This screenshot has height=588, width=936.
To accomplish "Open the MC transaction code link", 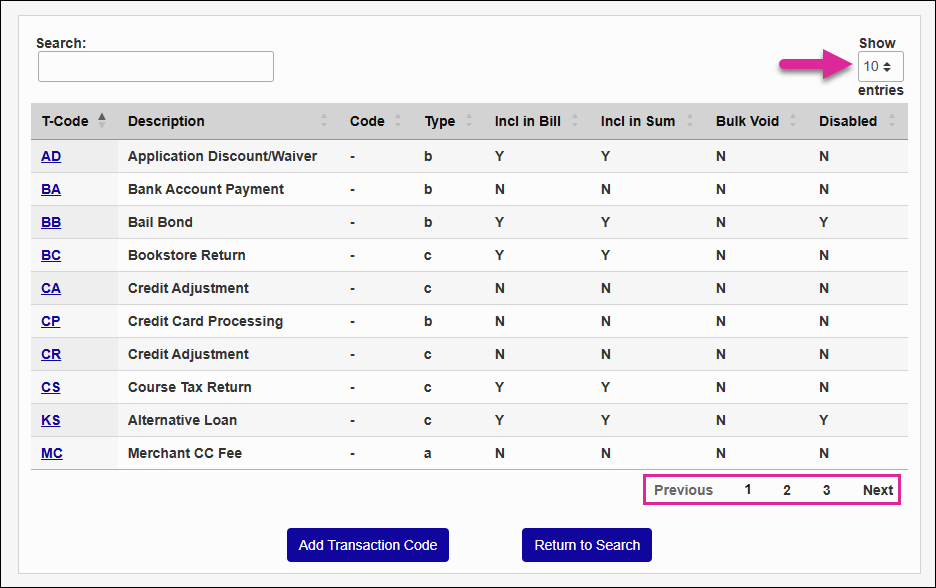I will 52,453.
